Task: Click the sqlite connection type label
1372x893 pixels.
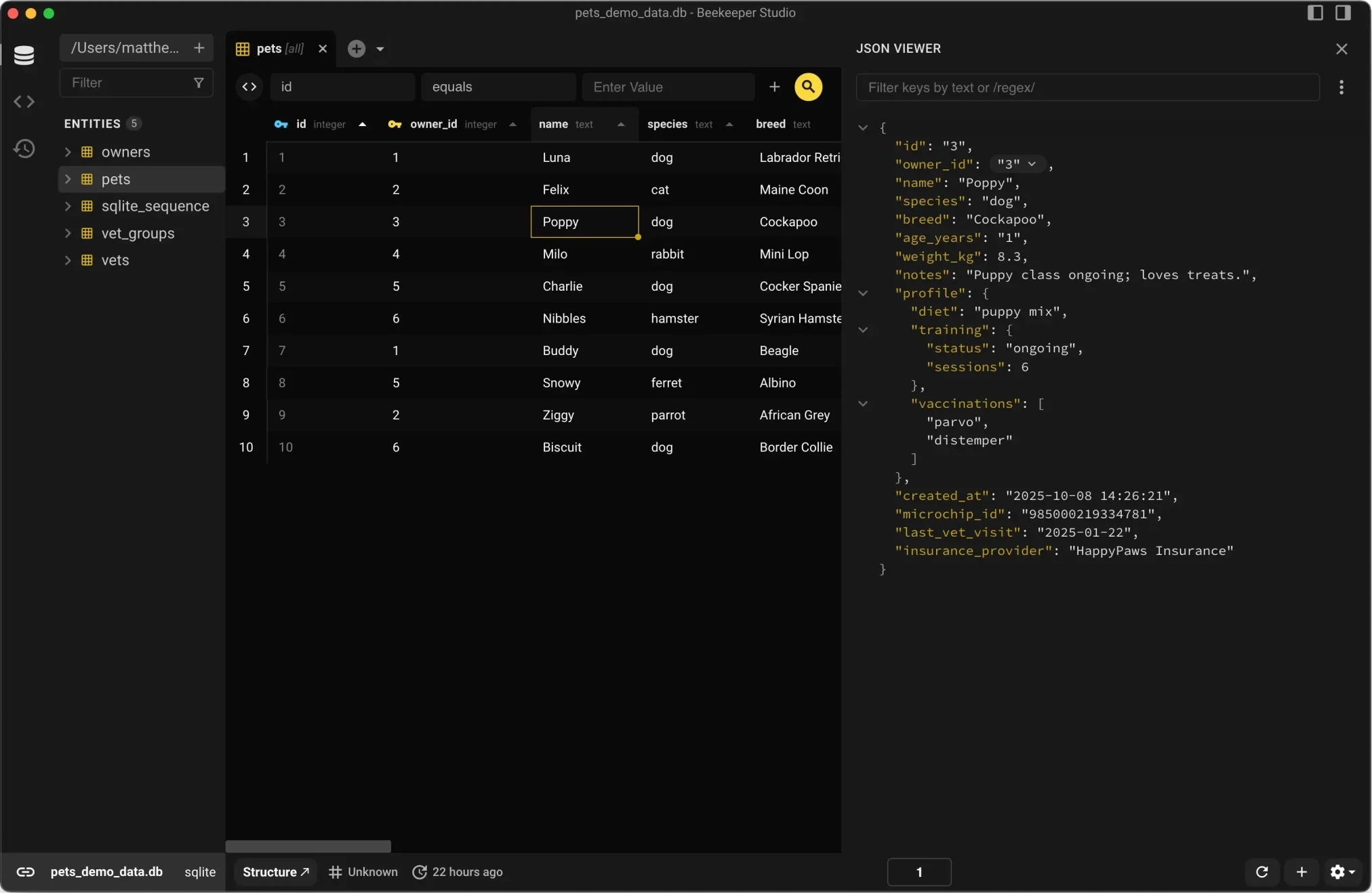Action: (200, 872)
